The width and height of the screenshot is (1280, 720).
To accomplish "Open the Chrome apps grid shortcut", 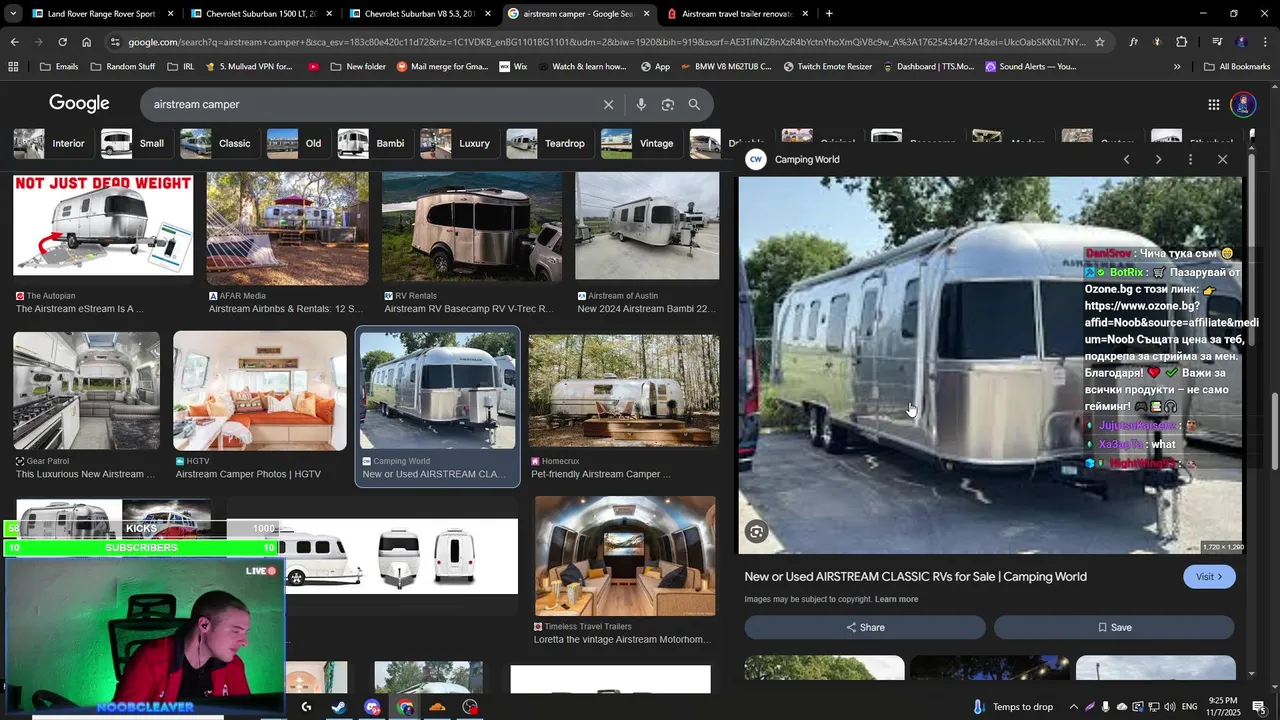I will 13,66.
